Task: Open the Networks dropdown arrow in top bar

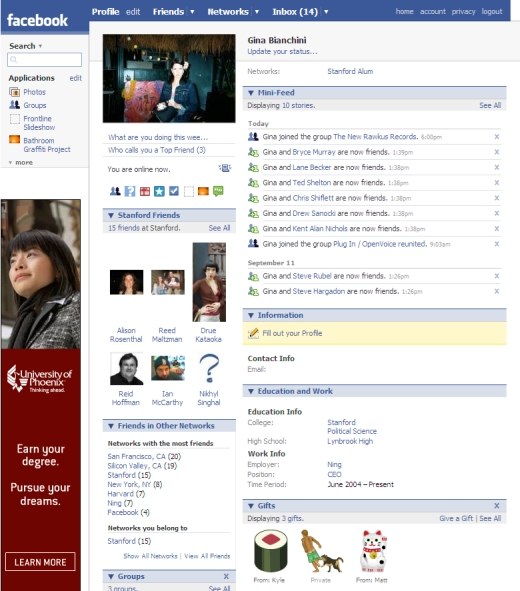Action: pyautogui.click(x=257, y=12)
